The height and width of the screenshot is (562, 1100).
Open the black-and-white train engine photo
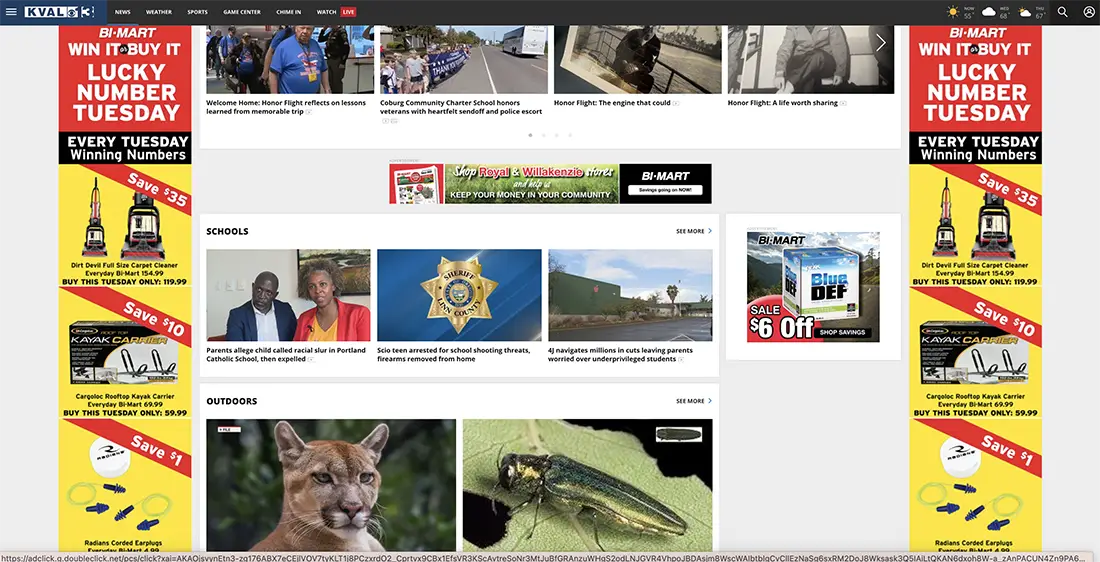(638, 60)
